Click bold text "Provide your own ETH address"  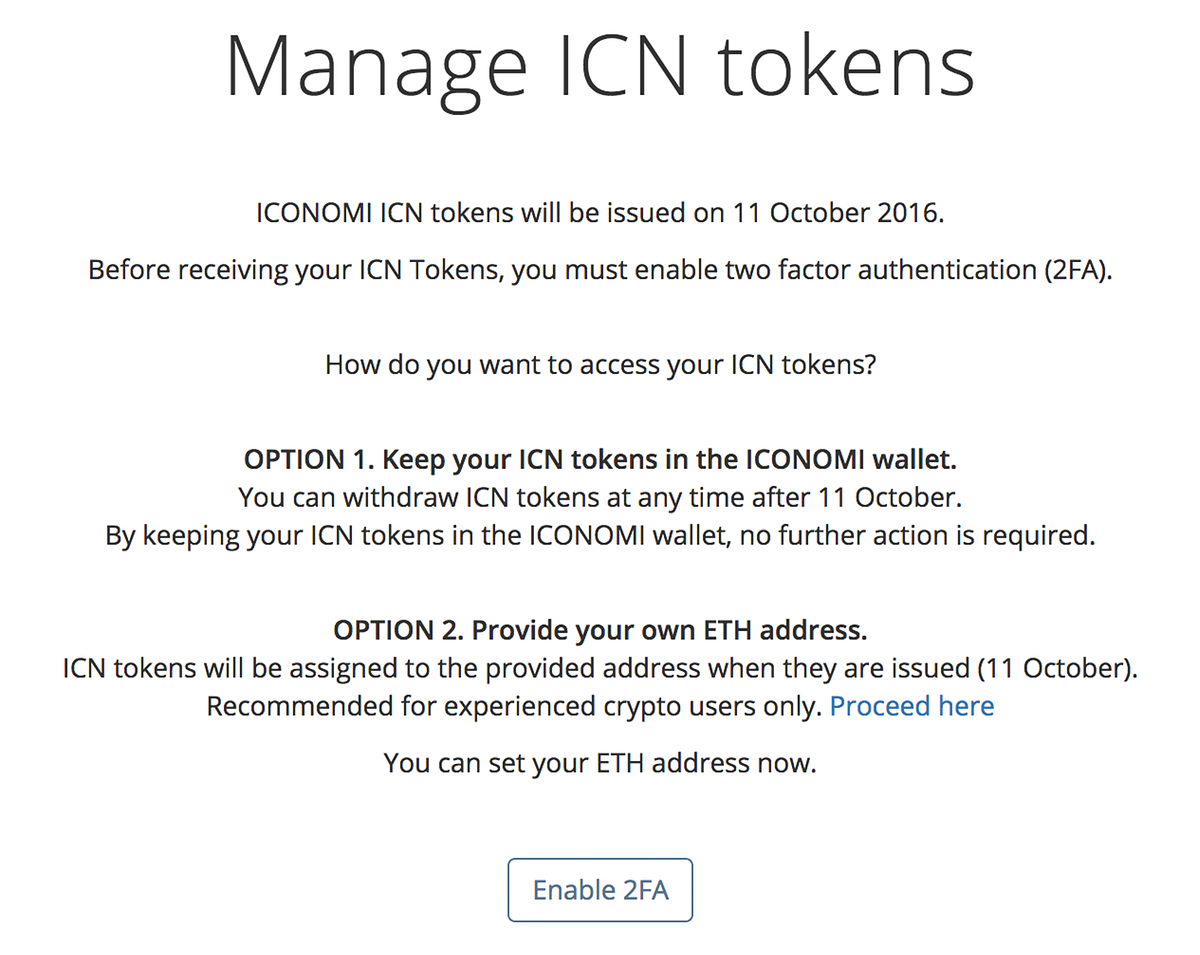(668, 630)
